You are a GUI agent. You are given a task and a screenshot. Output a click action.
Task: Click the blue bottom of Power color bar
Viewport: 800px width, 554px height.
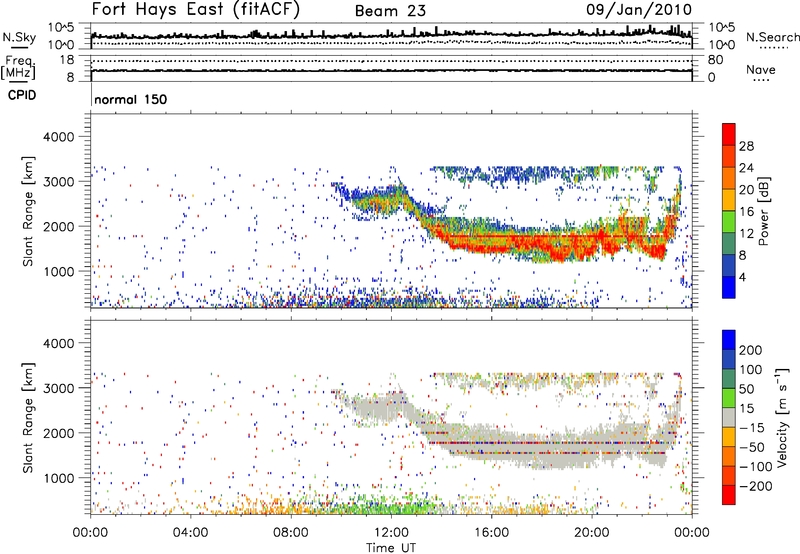[x=729, y=287]
